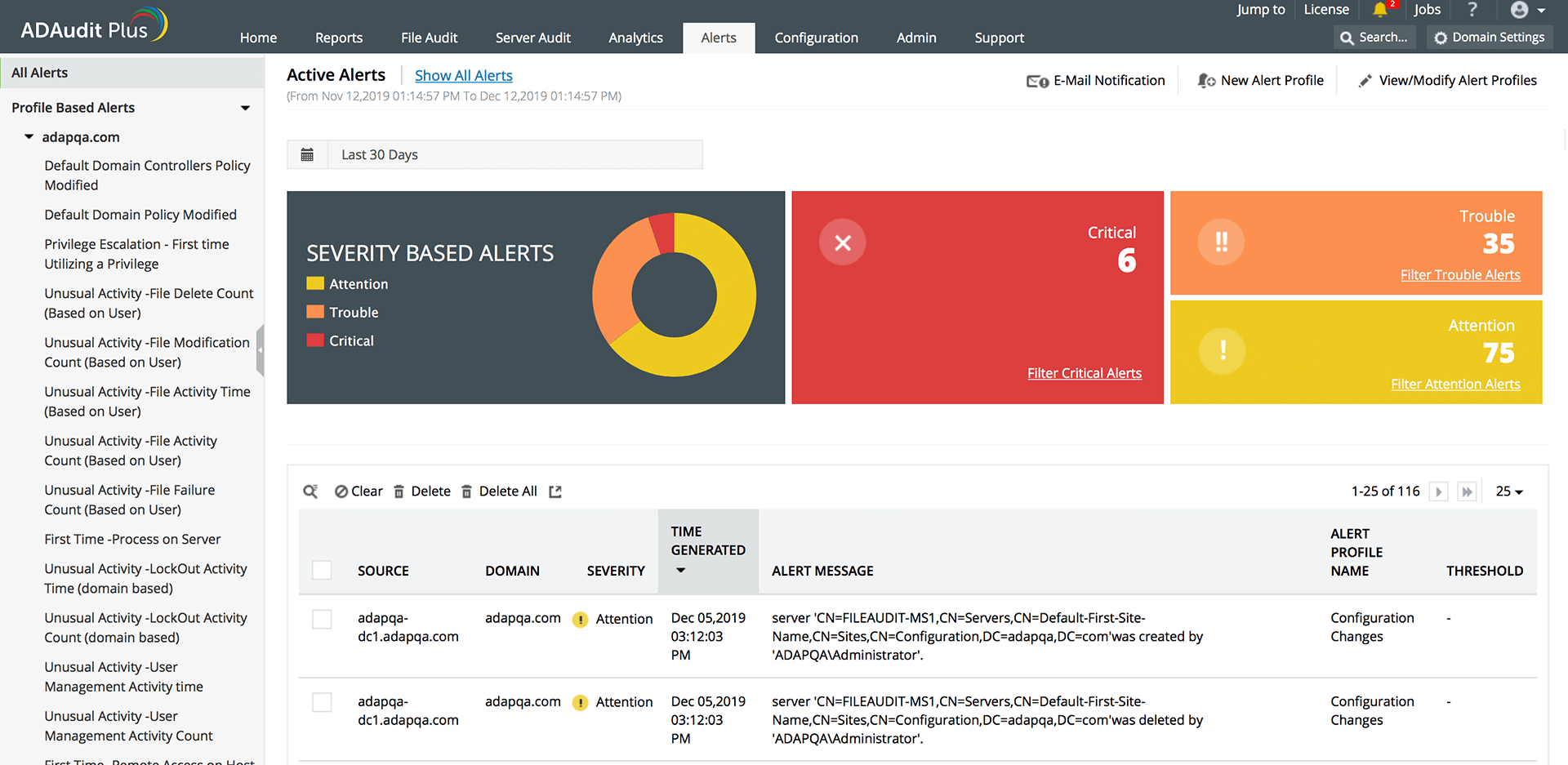The image size is (1568, 765).
Task: Click the export icon in the table toolbar
Action: pyautogui.click(x=555, y=491)
